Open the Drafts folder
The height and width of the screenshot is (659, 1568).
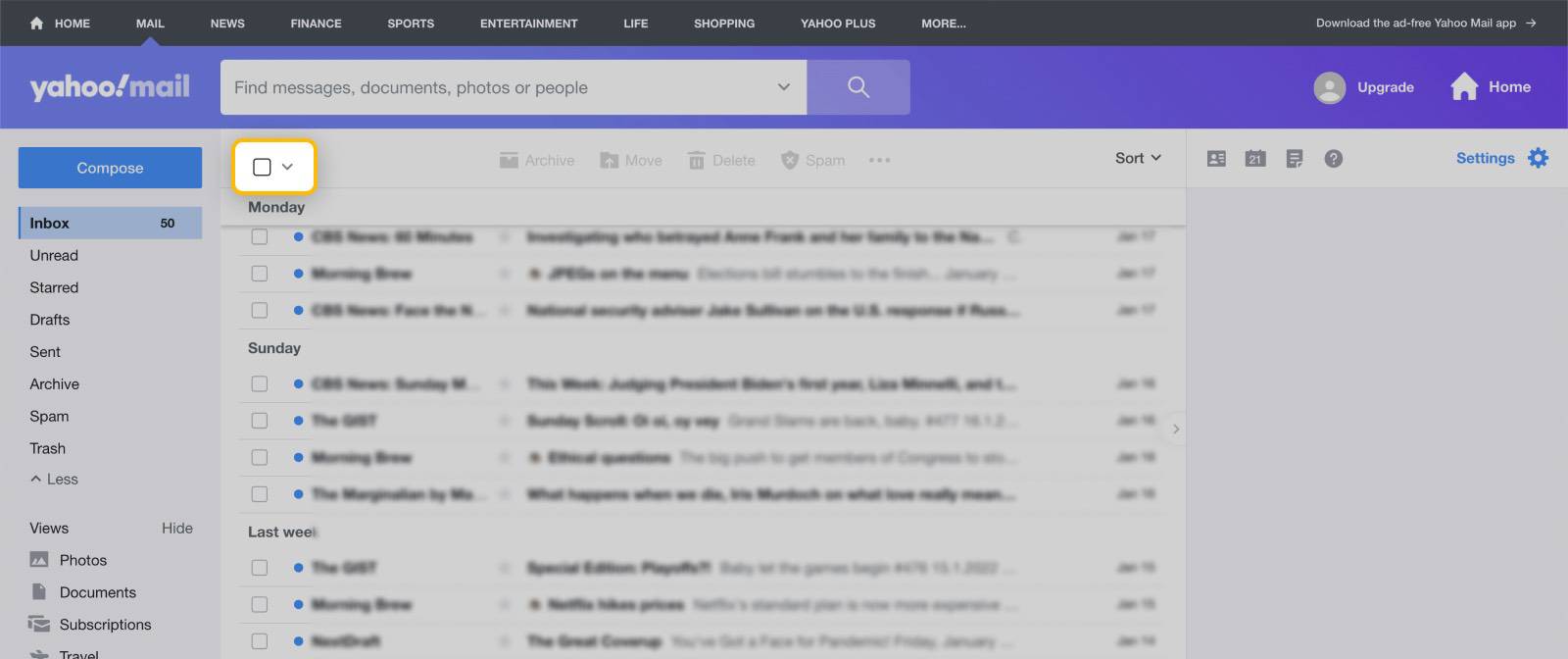pos(50,320)
